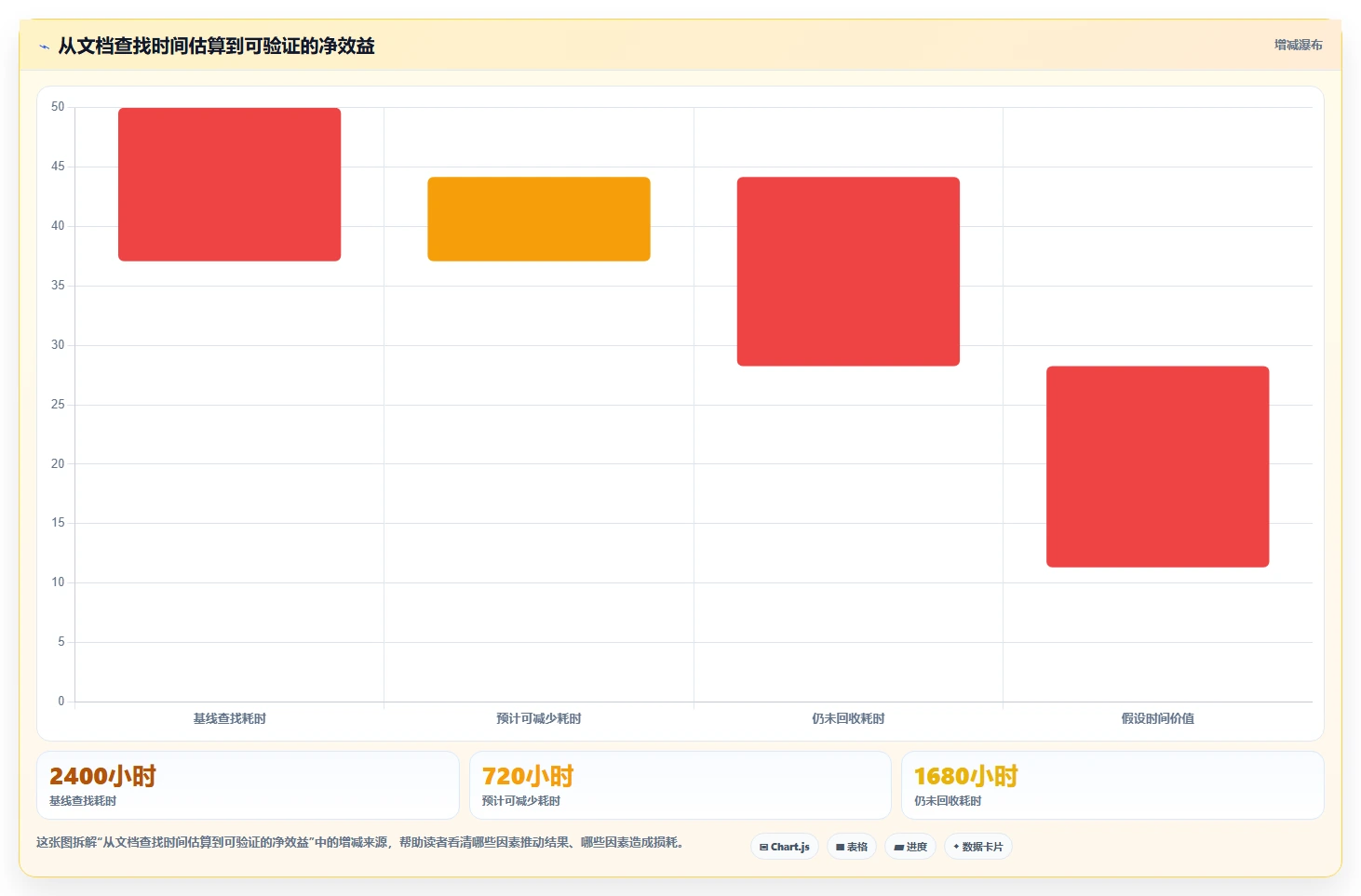This screenshot has height=896, width=1361.
Task: Click the x-axis label 假设时间价值
Action: 1158,718
